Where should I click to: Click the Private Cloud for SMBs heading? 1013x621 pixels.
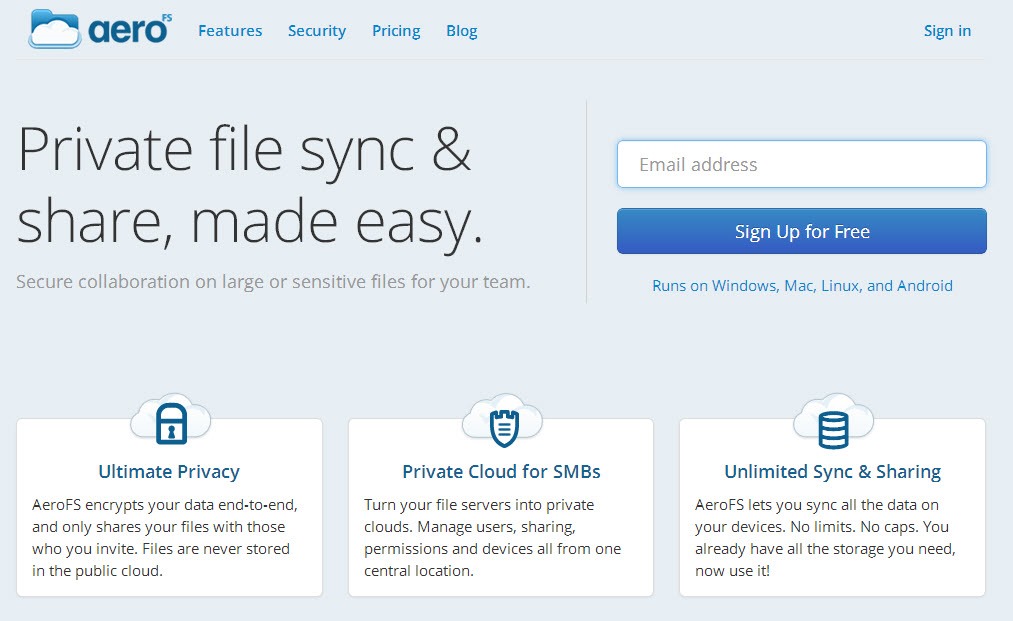[x=501, y=471]
